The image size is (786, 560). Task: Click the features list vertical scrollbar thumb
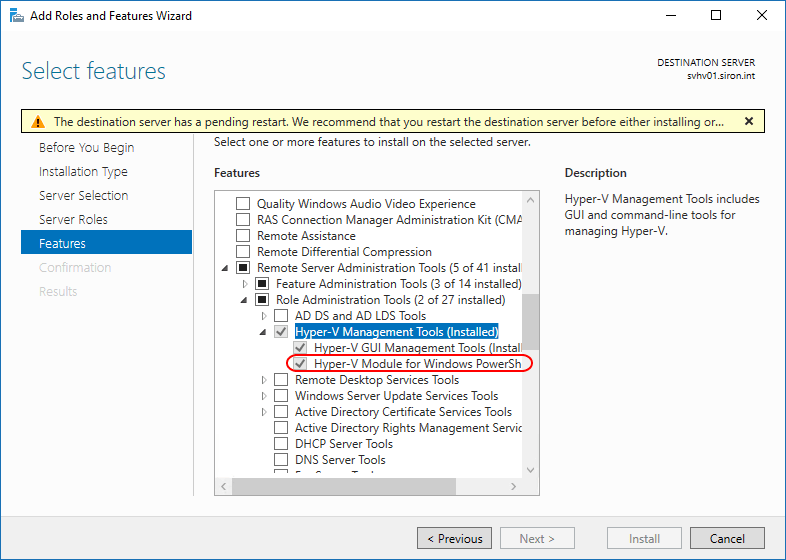point(530,321)
